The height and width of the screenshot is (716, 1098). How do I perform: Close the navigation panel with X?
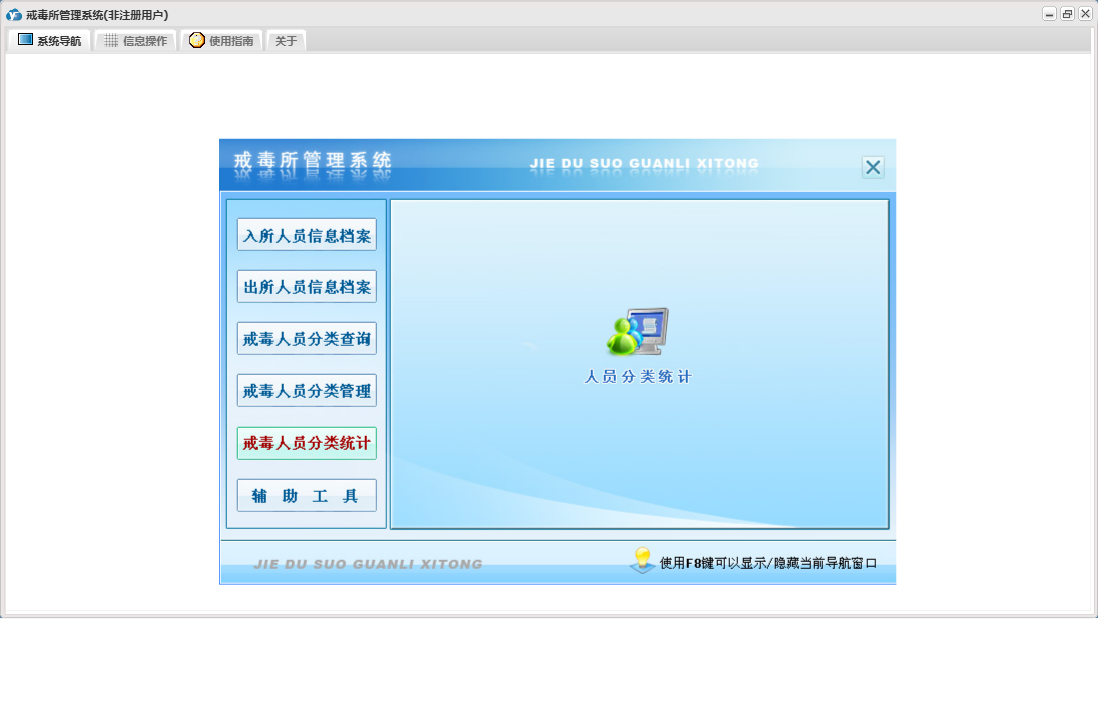point(873,167)
